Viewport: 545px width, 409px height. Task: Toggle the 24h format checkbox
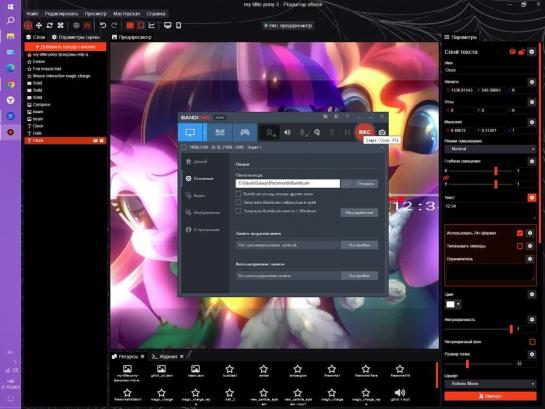[x=520, y=233]
